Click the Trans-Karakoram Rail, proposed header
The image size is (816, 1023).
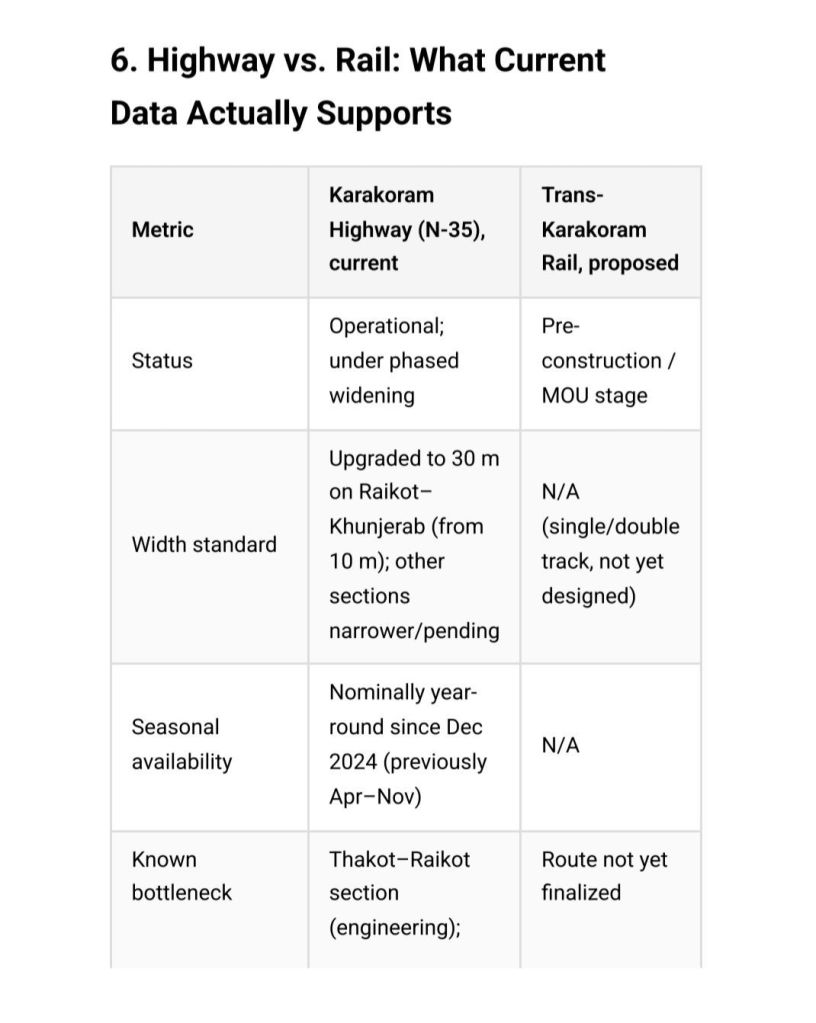click(610, 229)
